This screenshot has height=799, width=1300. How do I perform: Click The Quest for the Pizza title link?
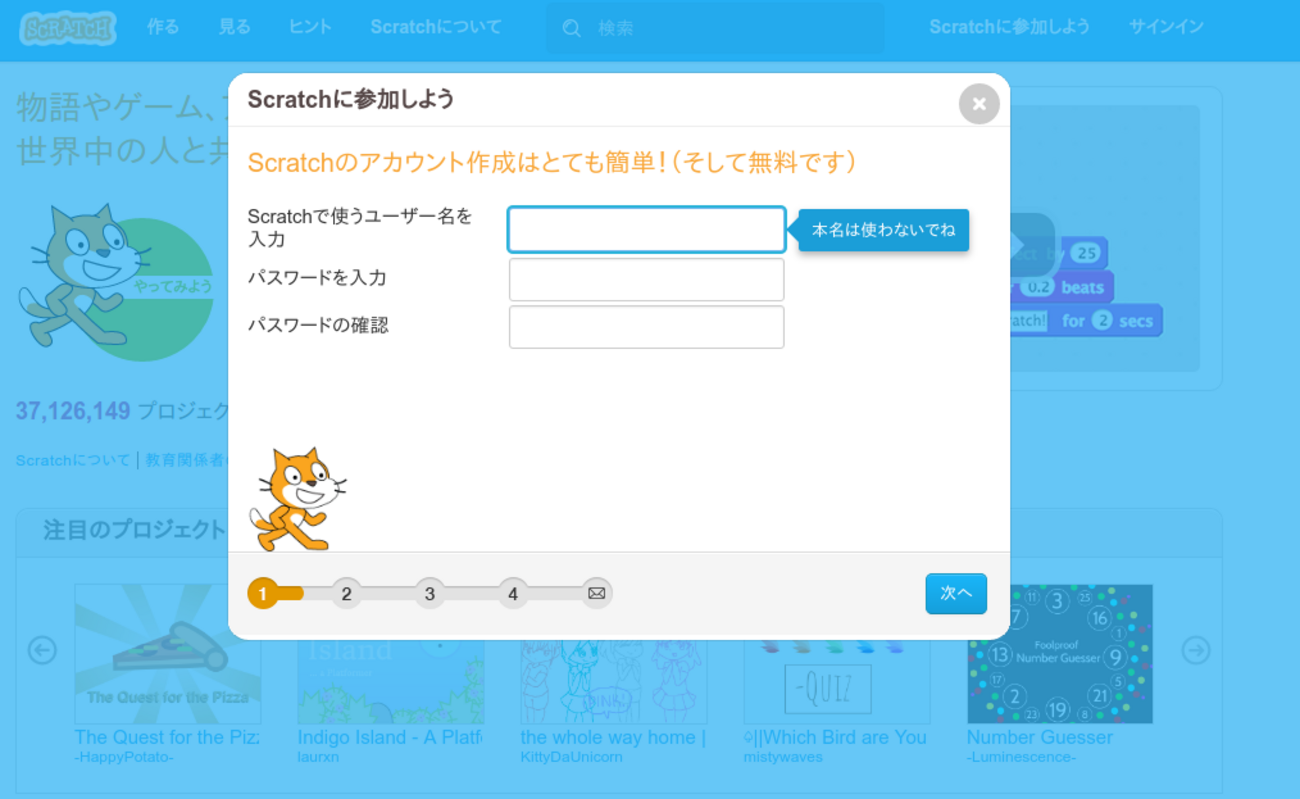point(167,737)
